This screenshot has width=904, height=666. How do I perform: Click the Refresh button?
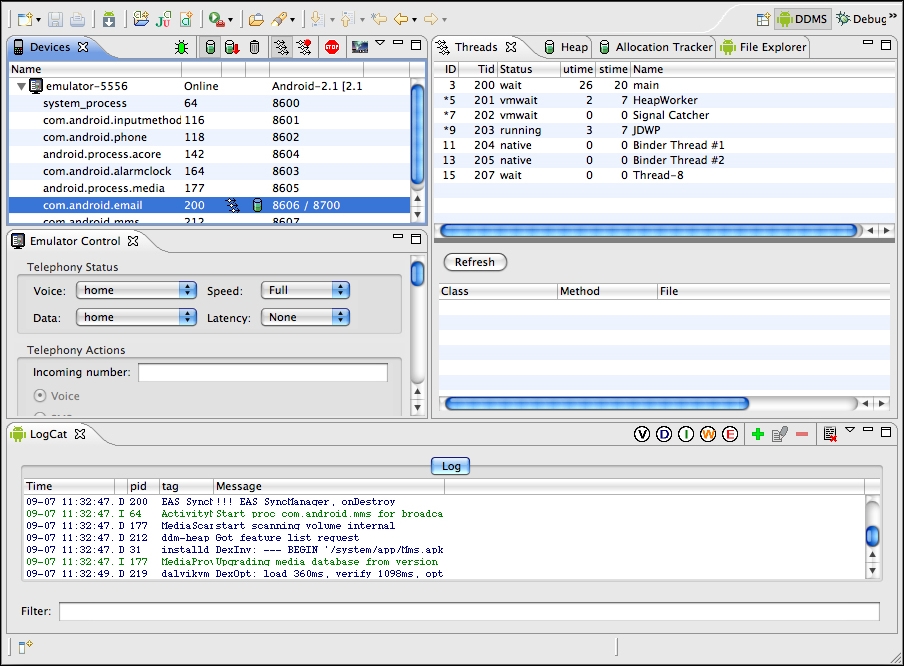pyautogui.click(x=475, y=262)
